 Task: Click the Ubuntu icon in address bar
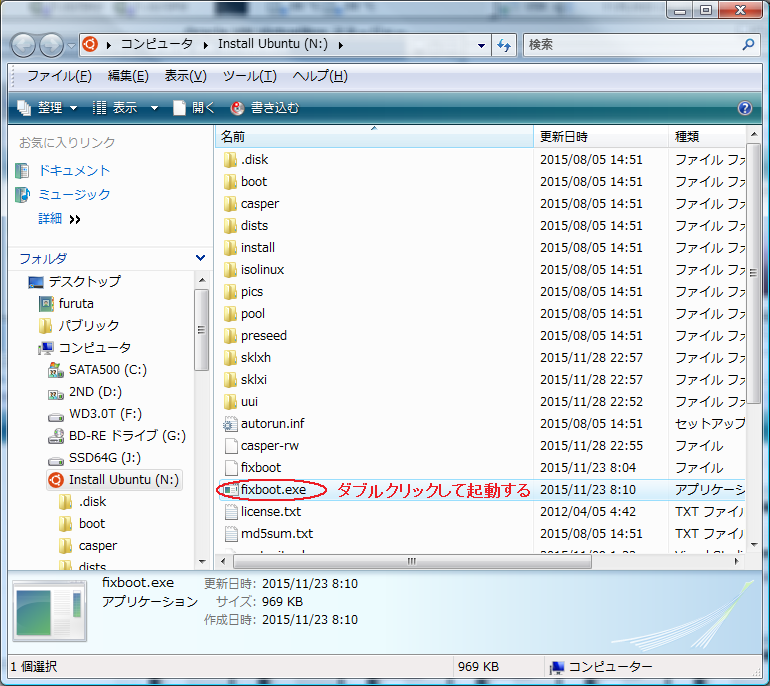(x=90, y=44)
